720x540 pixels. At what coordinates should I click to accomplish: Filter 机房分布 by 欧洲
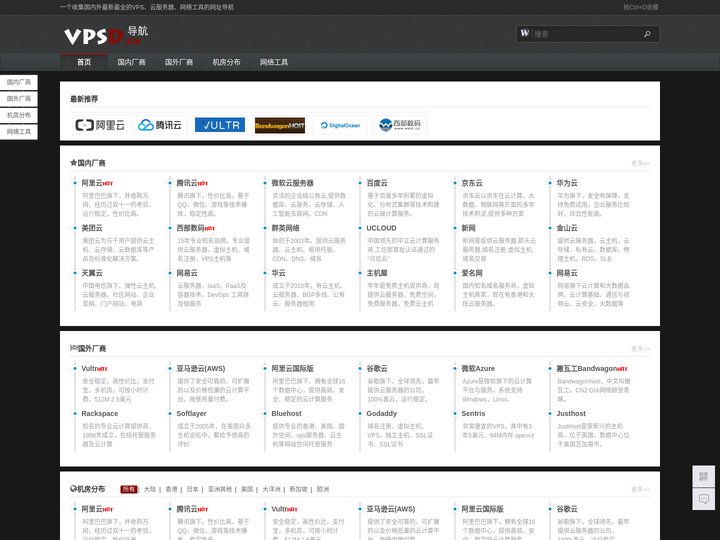pyautogui.click(x=323, y=489)
